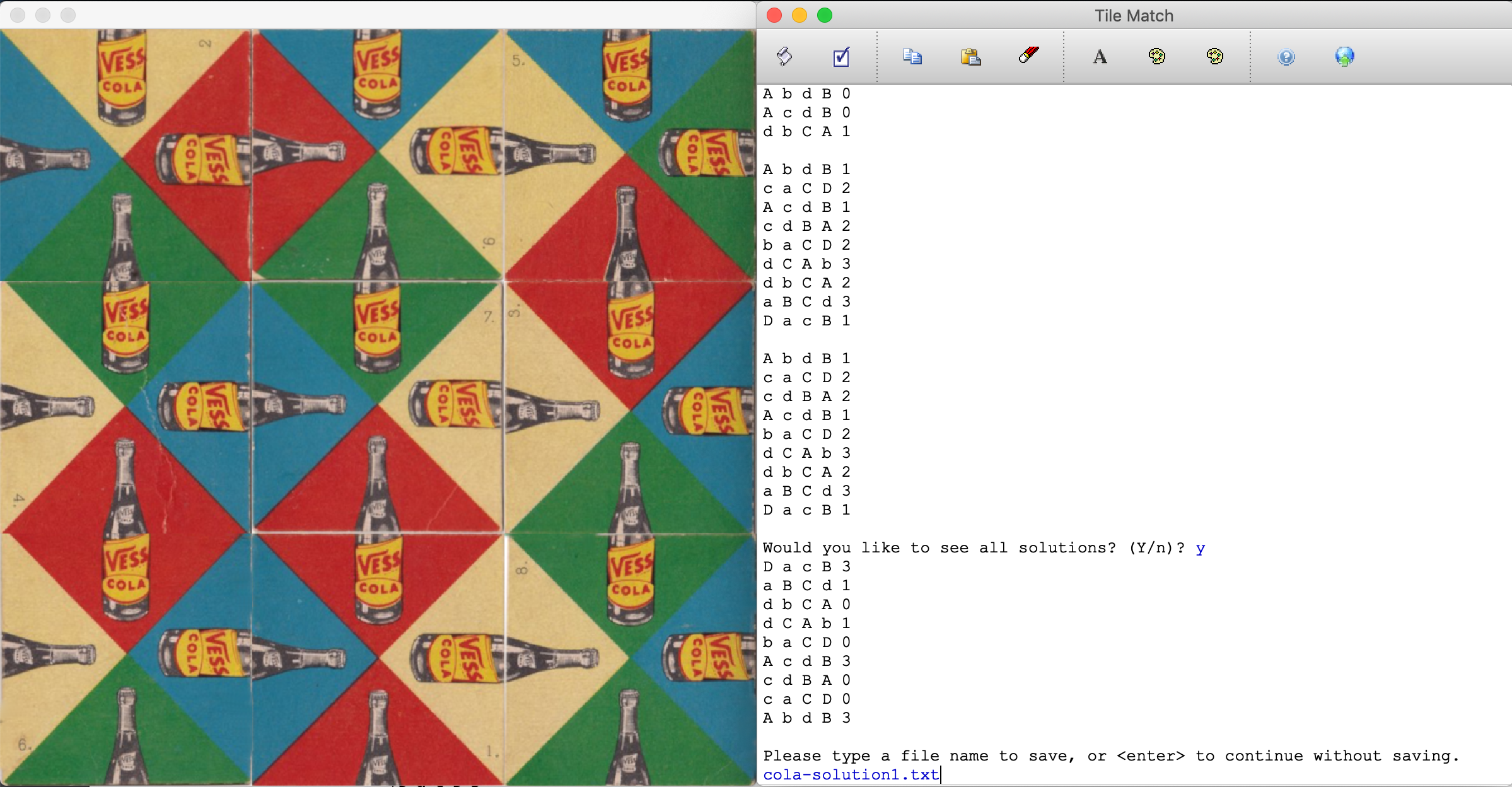Click the green zoom button of Tile Match
The image size is (1512, 787).
pyautogui.click(x=825, y=15)
